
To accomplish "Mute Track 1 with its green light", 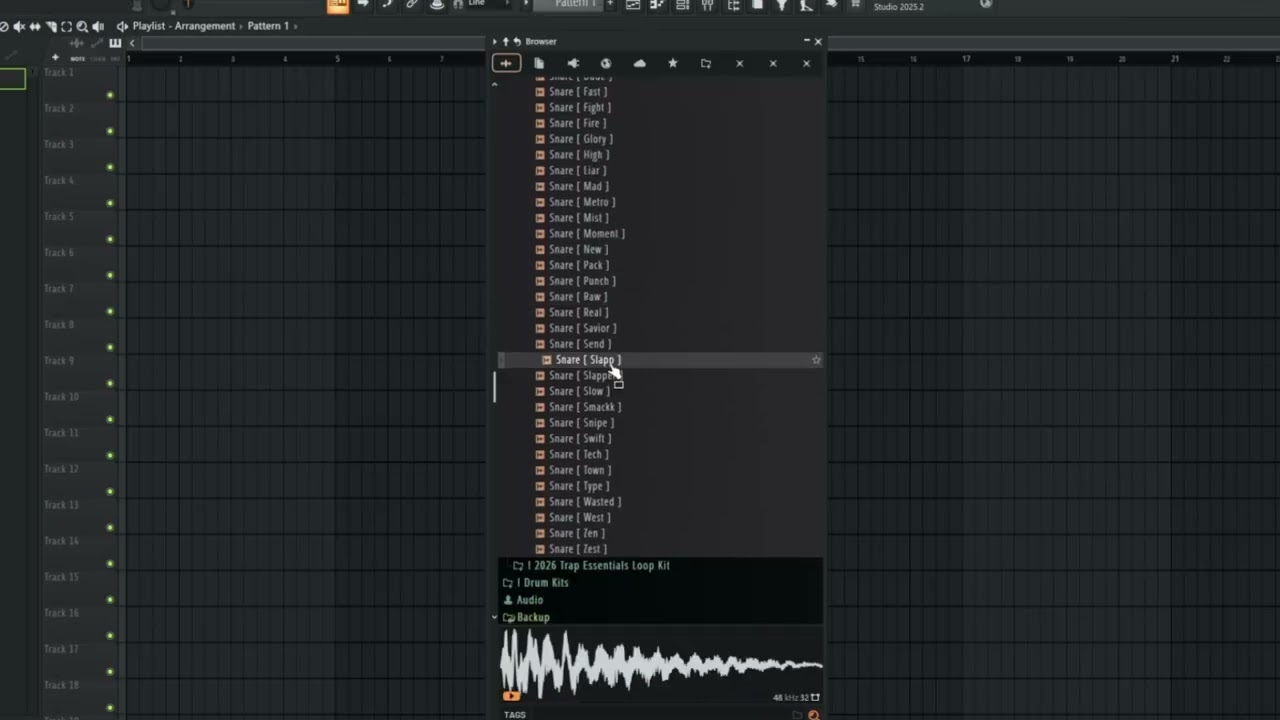I will (110, 95).
